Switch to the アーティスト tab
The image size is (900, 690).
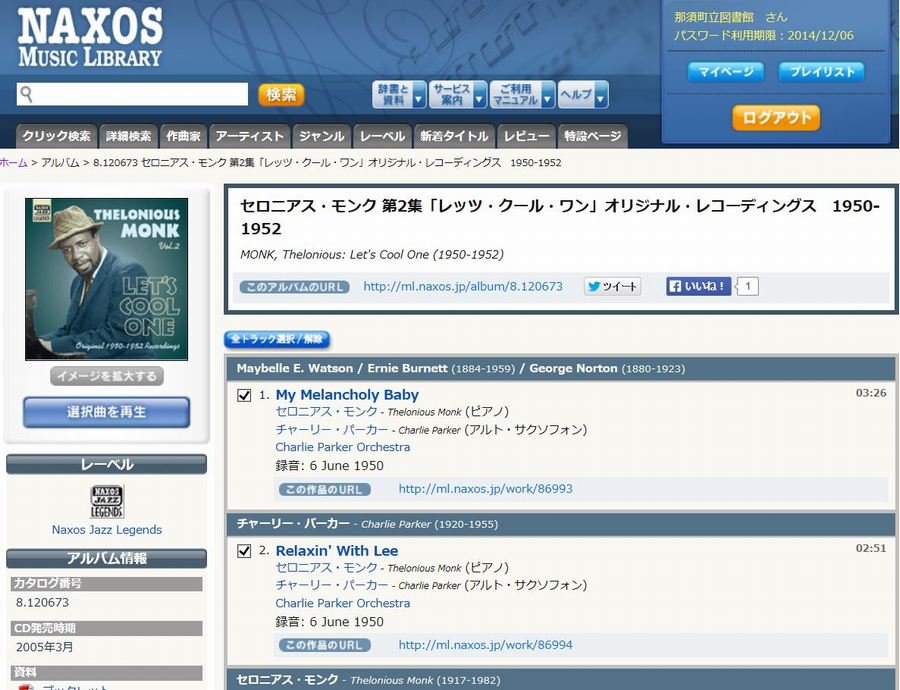tap(250, 136)
